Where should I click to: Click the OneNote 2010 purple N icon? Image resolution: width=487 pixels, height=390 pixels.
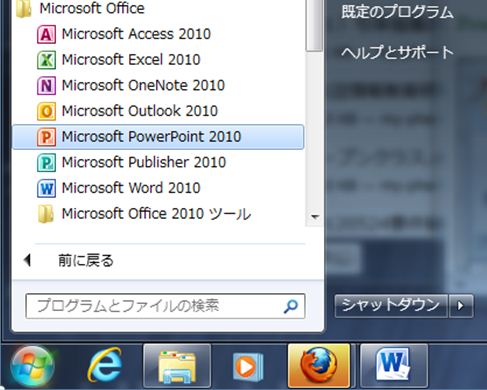point(46,86)
